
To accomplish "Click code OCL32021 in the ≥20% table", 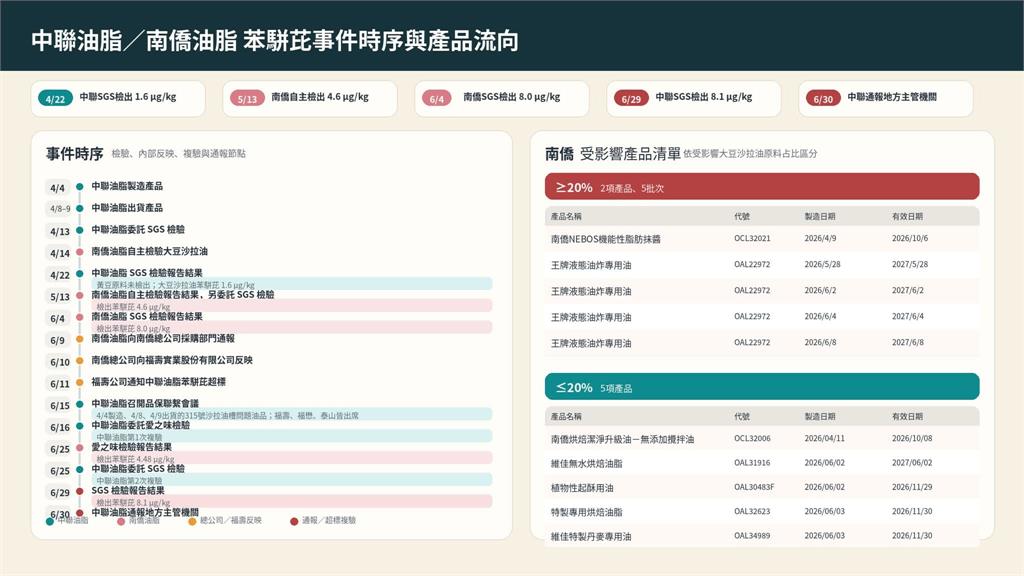I will pyautogui.click(x=752, y=238).
